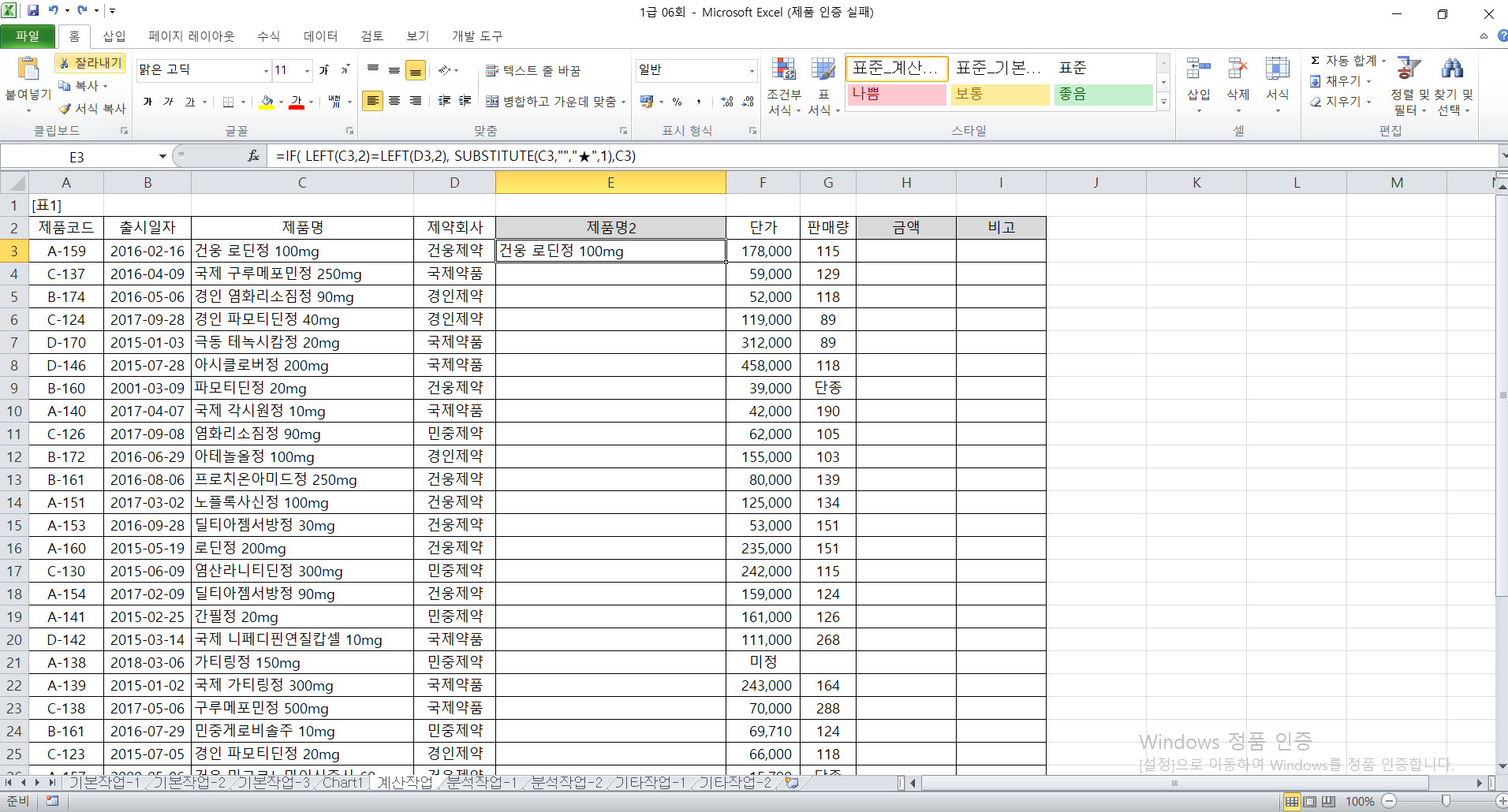Toggle left text alignment
This screenshot has height=812, width=1508.
coord(372,101)
